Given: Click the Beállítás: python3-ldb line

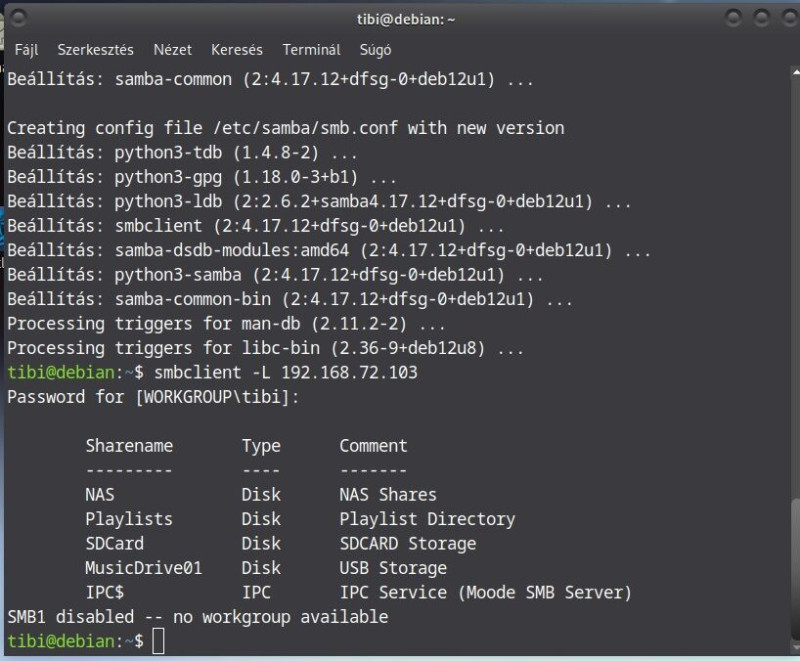Looking at the screenshot, I should 319,201.
